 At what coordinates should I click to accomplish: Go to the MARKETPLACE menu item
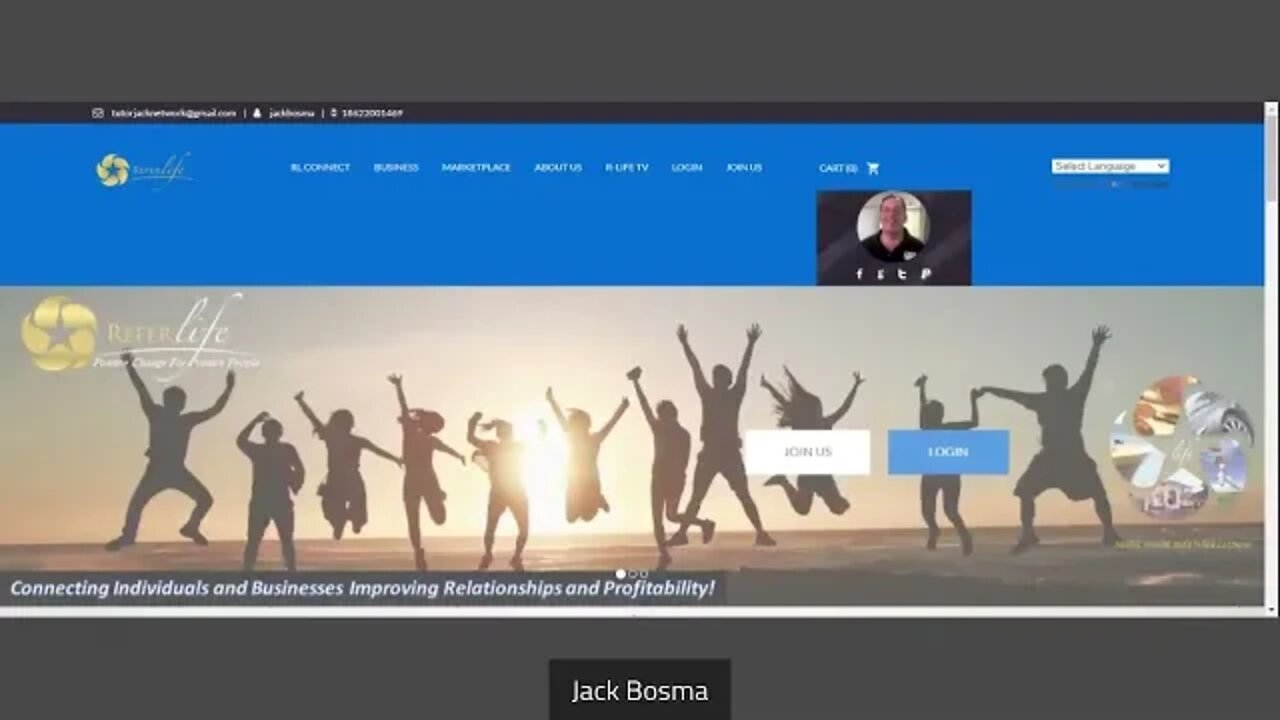pos(476,168)
